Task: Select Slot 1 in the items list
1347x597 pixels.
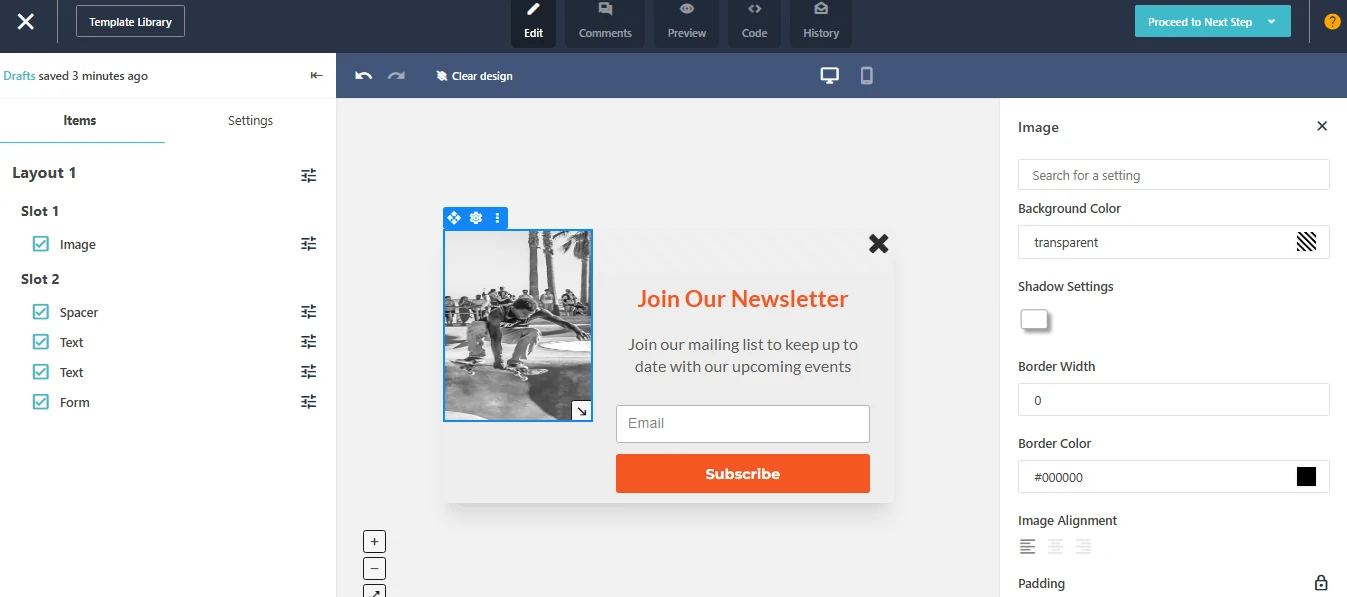Action: pos(40,211)
